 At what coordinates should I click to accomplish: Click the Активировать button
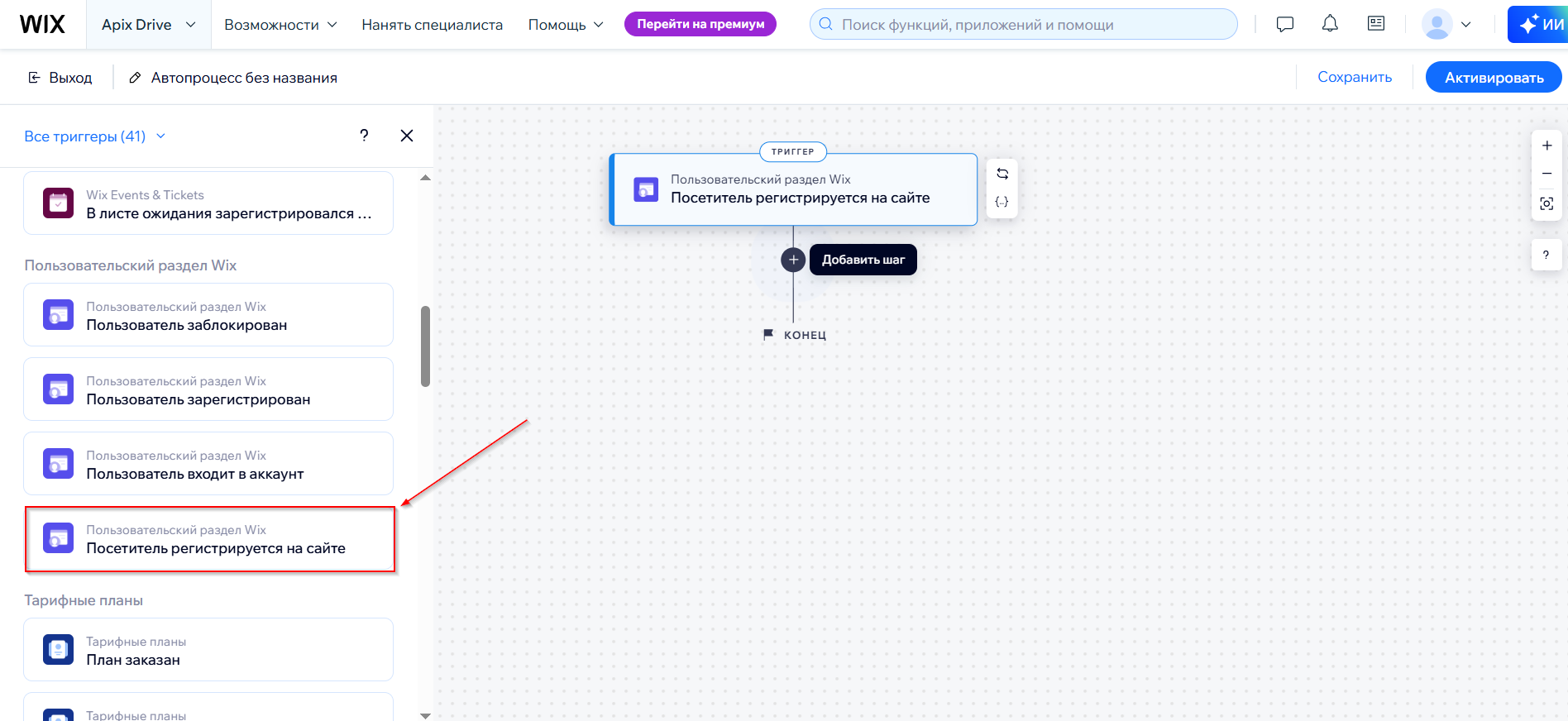coord(1494,77)
